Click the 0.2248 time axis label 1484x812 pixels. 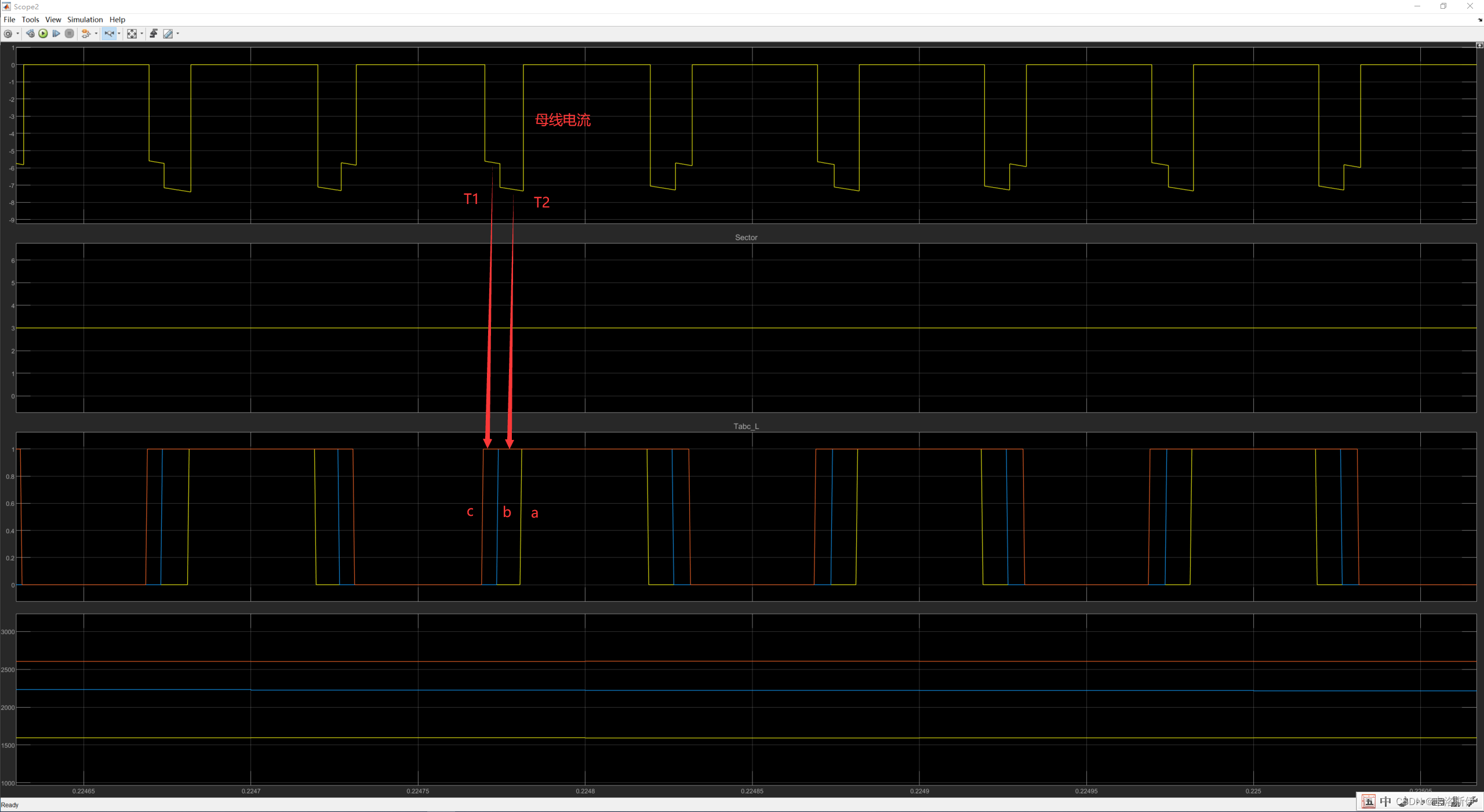click(x=585, y=791)
